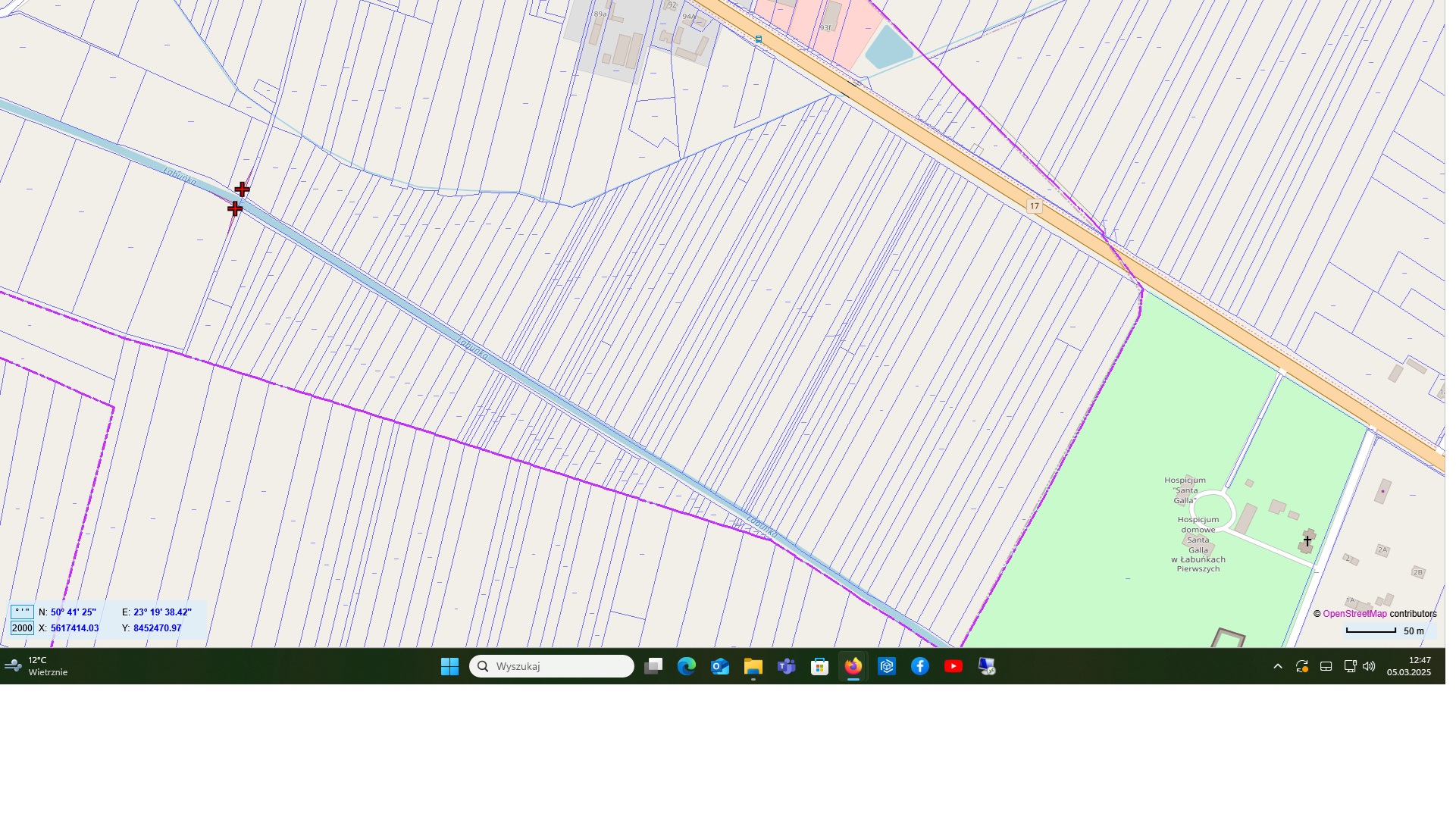Image resolution: width=1456 pixels, height=820 pixels.
Task: Open the Windows Start menu
Action: point(449,666)
